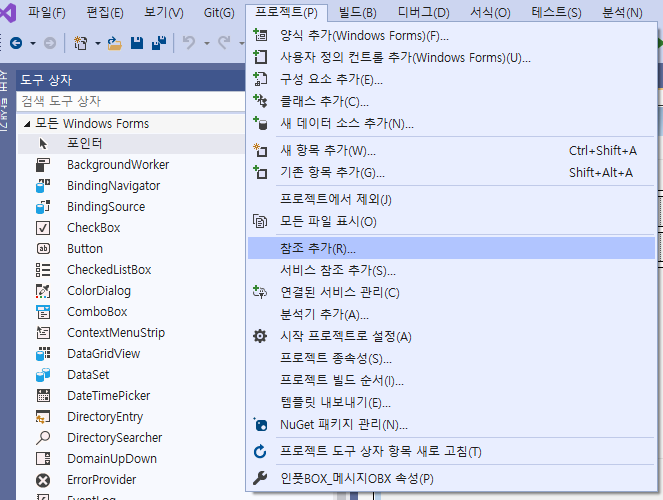Select ContextMenuStrip in the toolbox
663x500 pixels.
tap(131, 333)
